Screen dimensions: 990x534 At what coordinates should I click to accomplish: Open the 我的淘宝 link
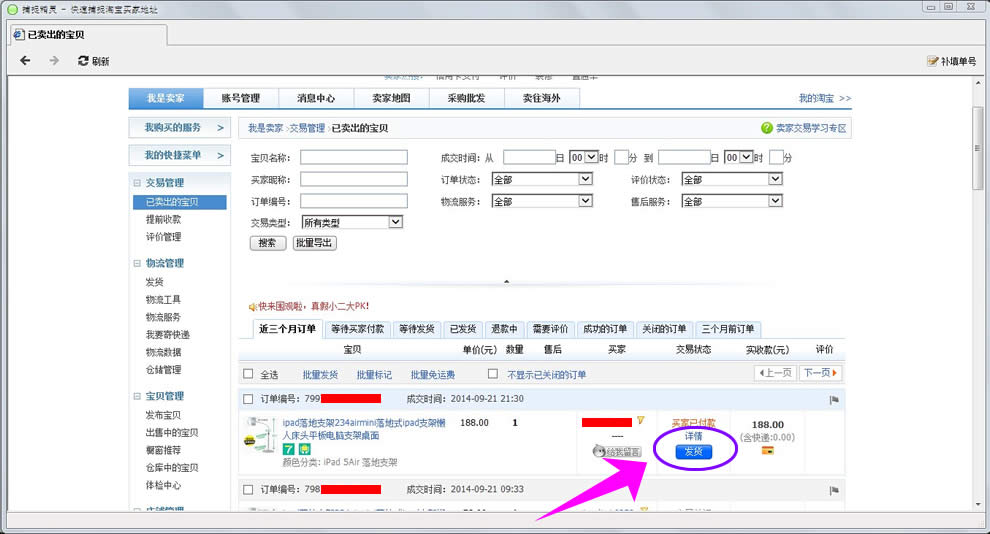[825, 98]
